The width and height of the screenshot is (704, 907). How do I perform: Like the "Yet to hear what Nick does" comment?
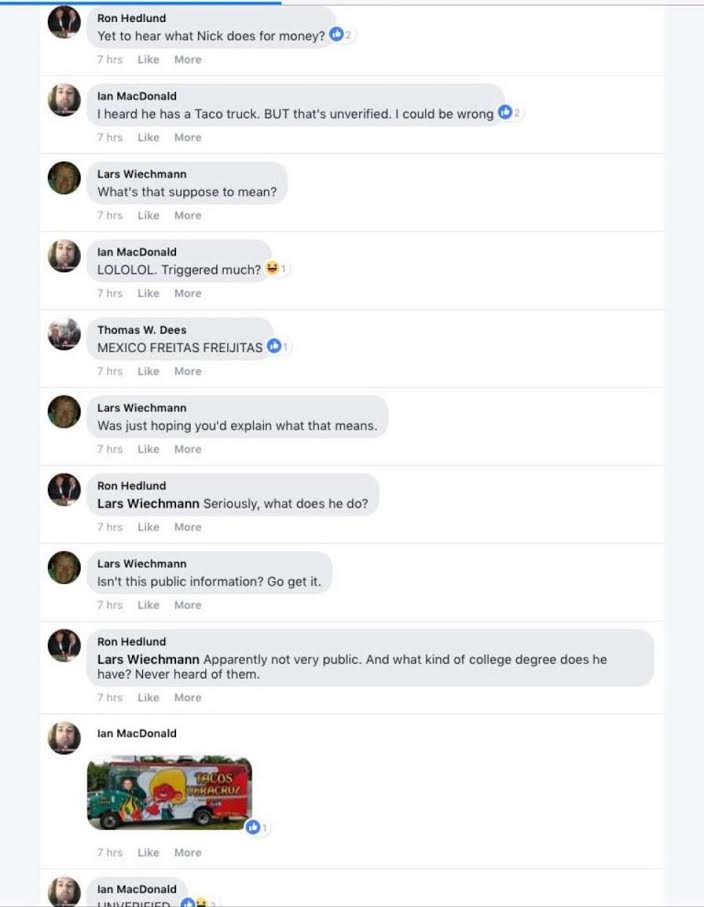click(148, 60)
